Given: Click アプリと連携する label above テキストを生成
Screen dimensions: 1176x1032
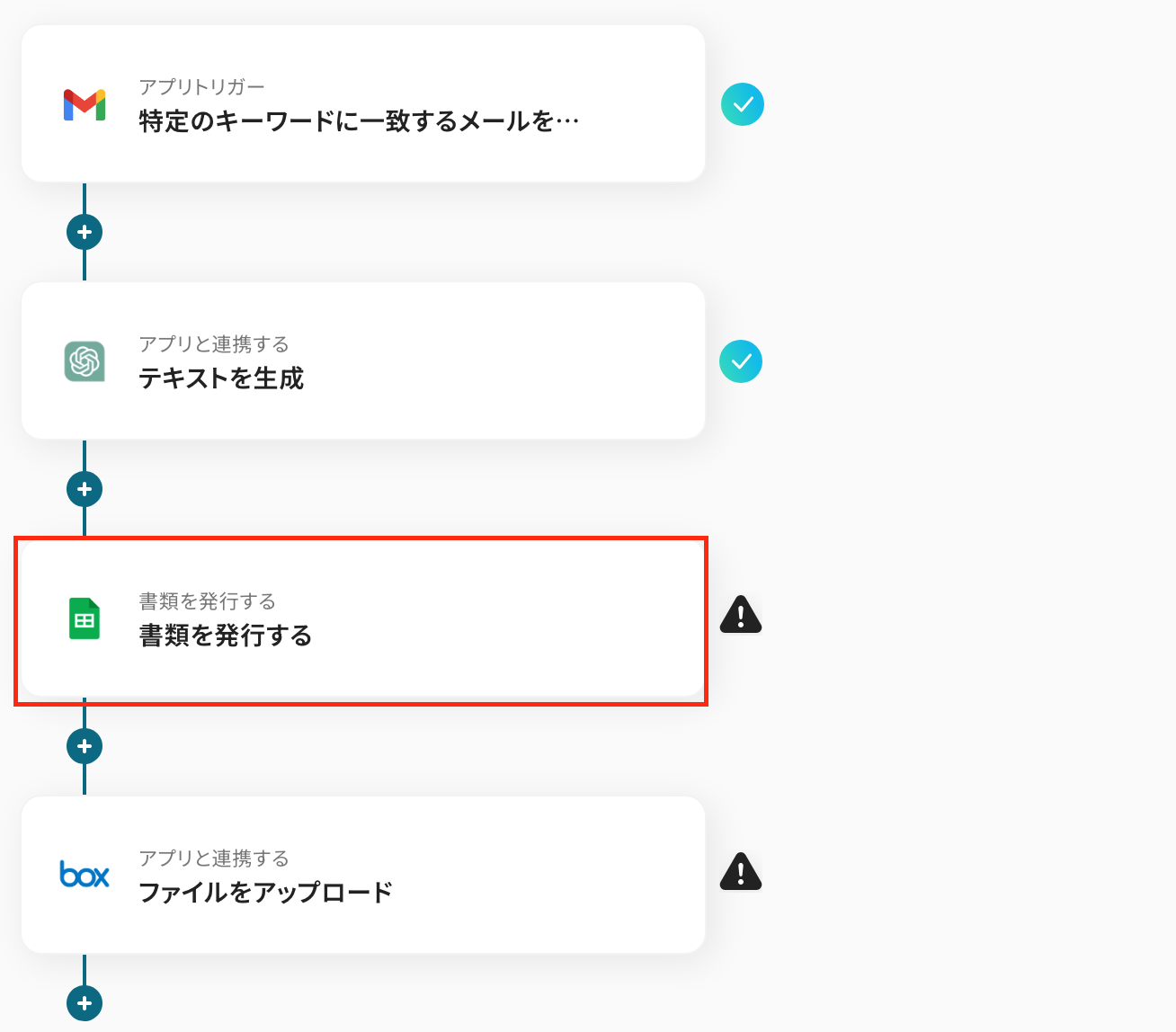Looking at the screenshot, I should tap(214, 344).
